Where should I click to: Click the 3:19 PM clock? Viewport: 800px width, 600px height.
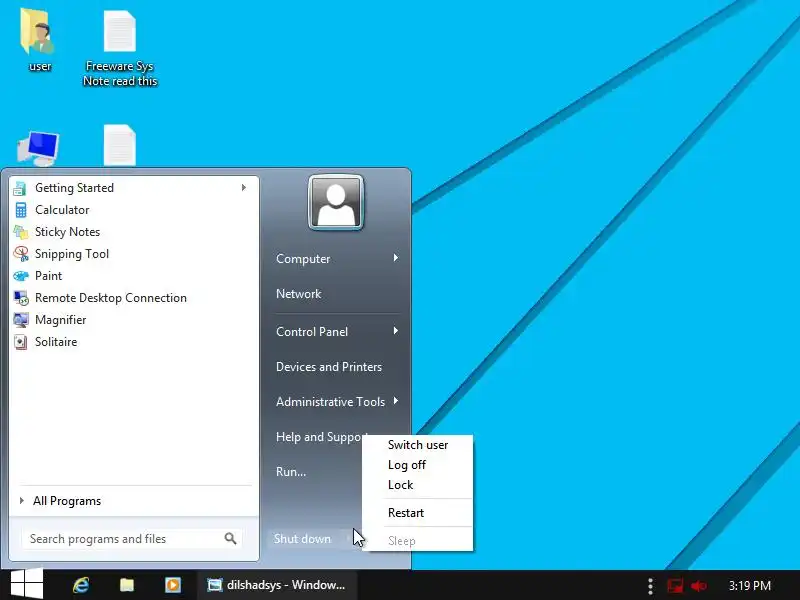click(x=749, y=585)
